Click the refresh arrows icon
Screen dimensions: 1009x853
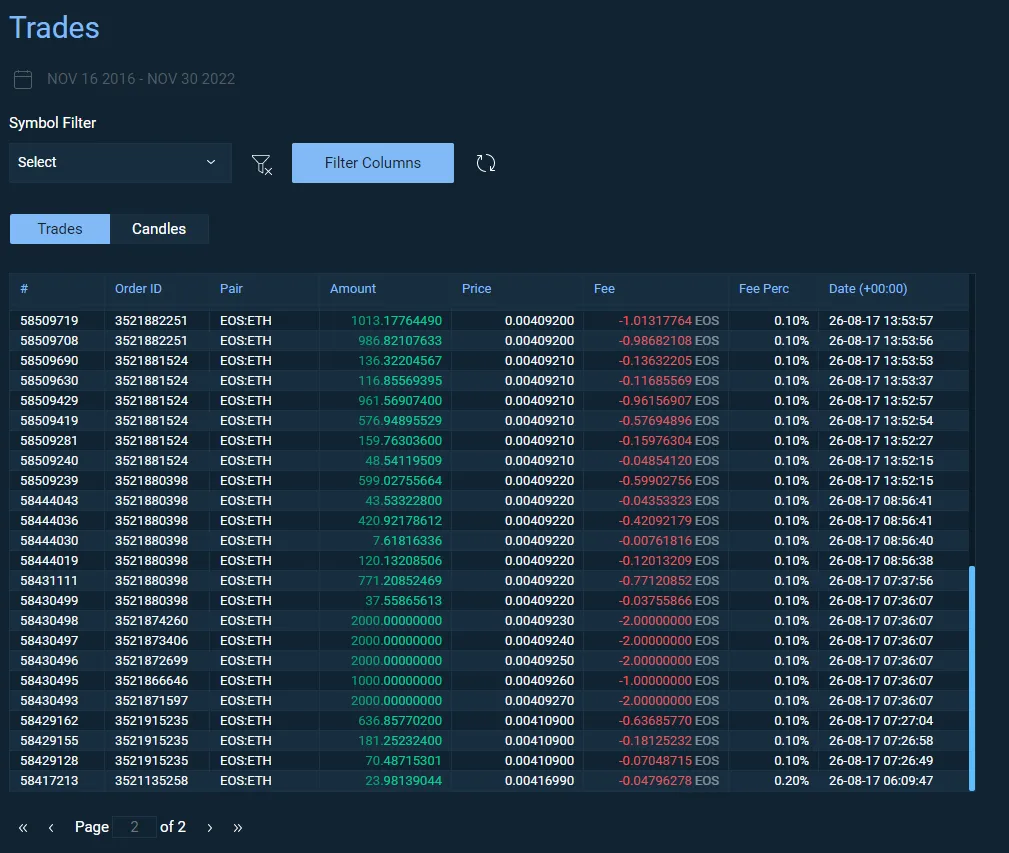click(486, 164)
